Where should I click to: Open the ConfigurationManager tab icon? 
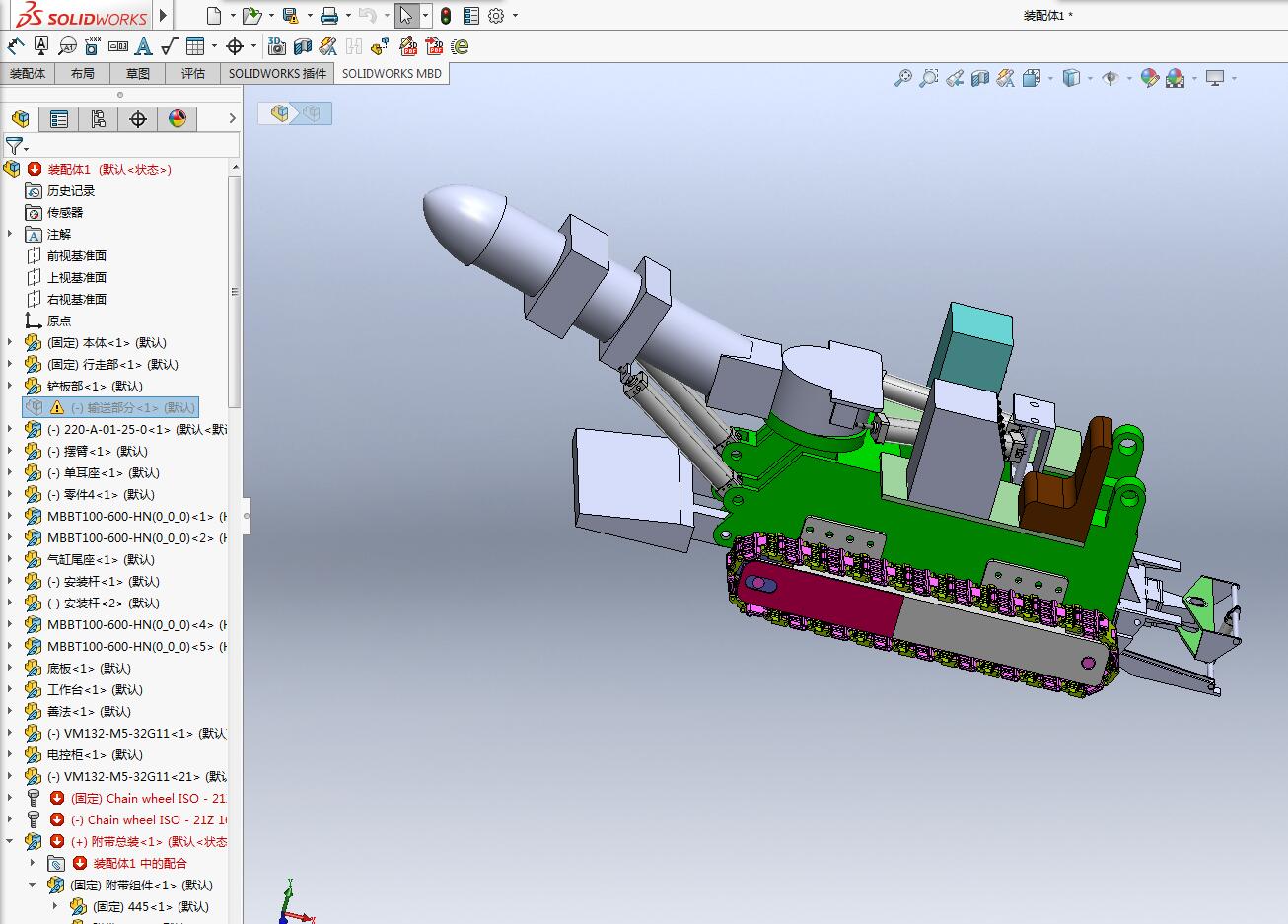coord(99,119)
